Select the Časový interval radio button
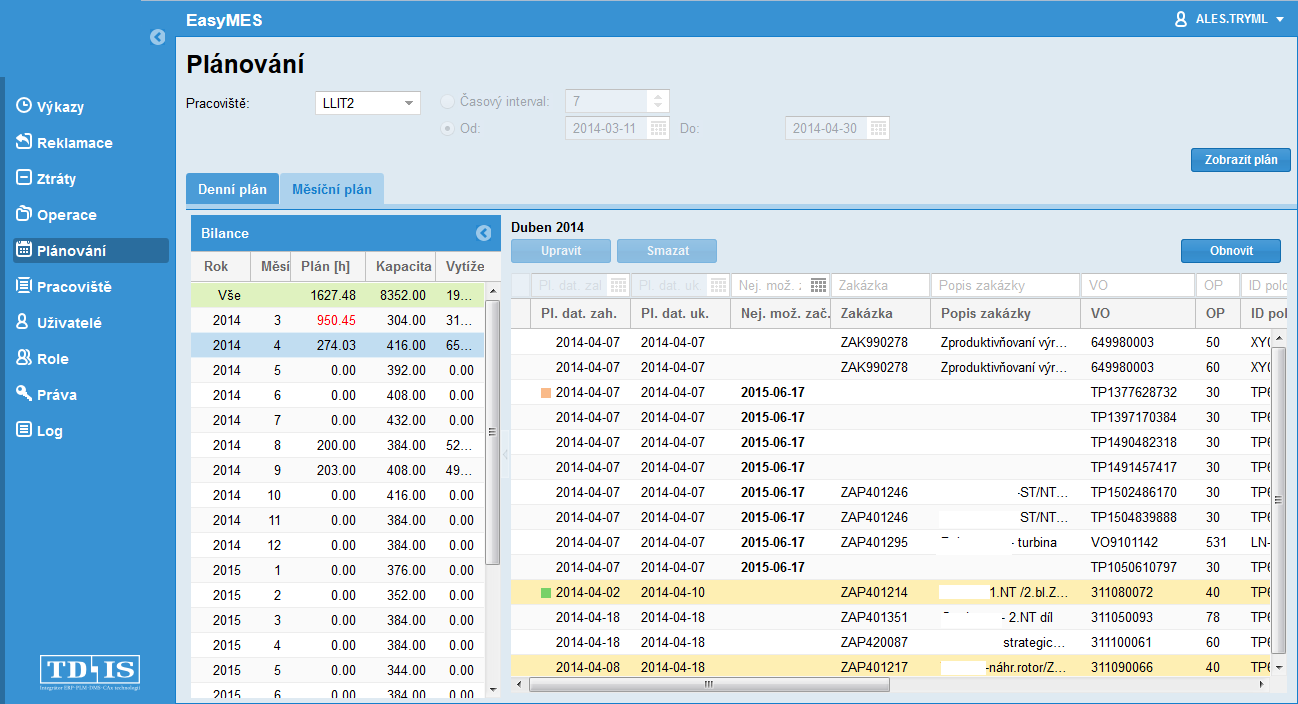The width and height of the screenshot is (1298, 704). (447, 102)
